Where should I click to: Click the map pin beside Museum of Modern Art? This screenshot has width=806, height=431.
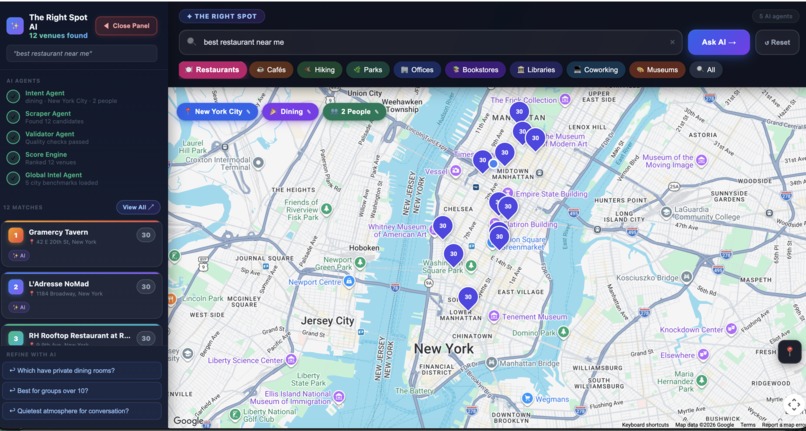(x=535, y=139)
